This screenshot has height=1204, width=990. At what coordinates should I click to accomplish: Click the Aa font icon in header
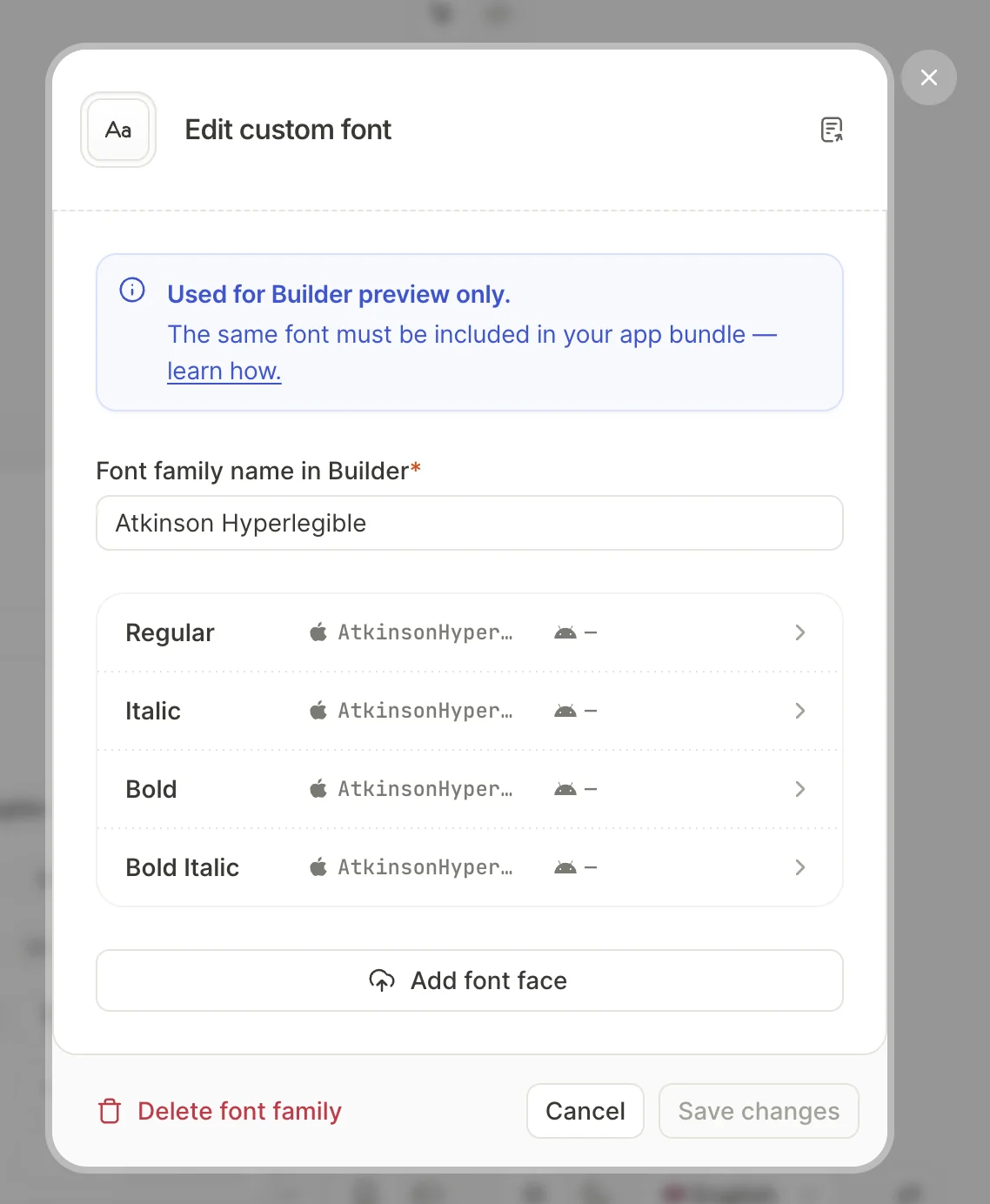(118, 130)
